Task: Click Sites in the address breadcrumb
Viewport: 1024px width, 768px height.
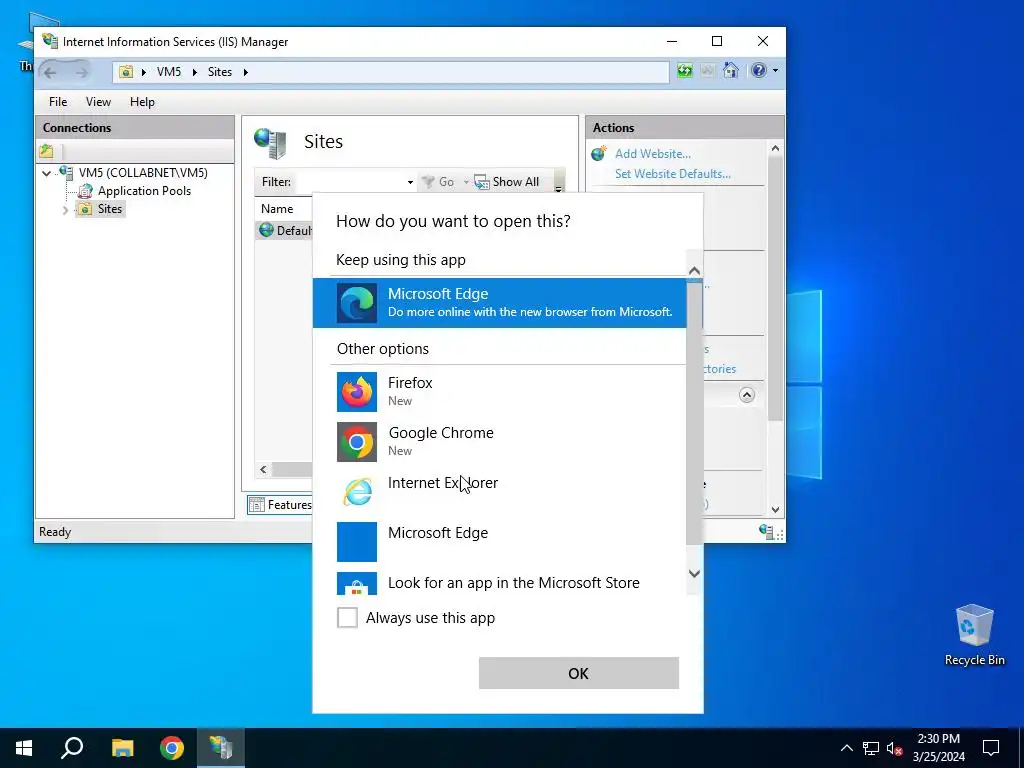Action: (x=219, y=72)
